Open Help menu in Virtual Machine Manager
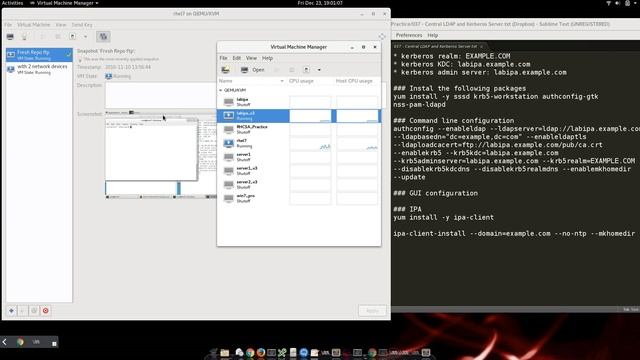Viewport: 640px width, 360px height. click(267, 58)
